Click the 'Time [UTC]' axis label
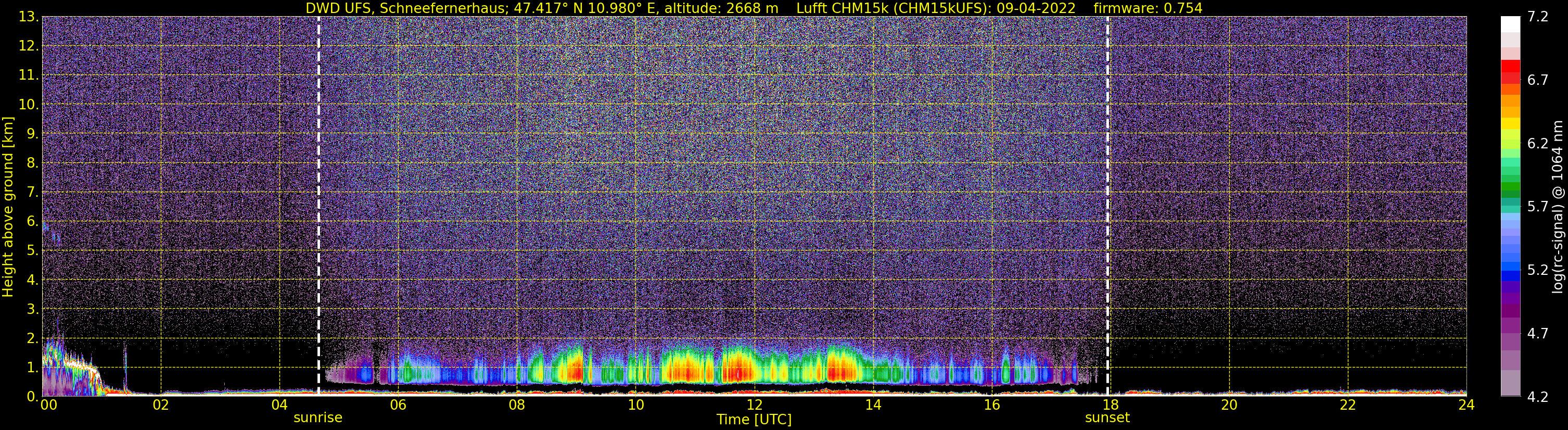This screenshot has height=430, width=1568. [754, 420]
